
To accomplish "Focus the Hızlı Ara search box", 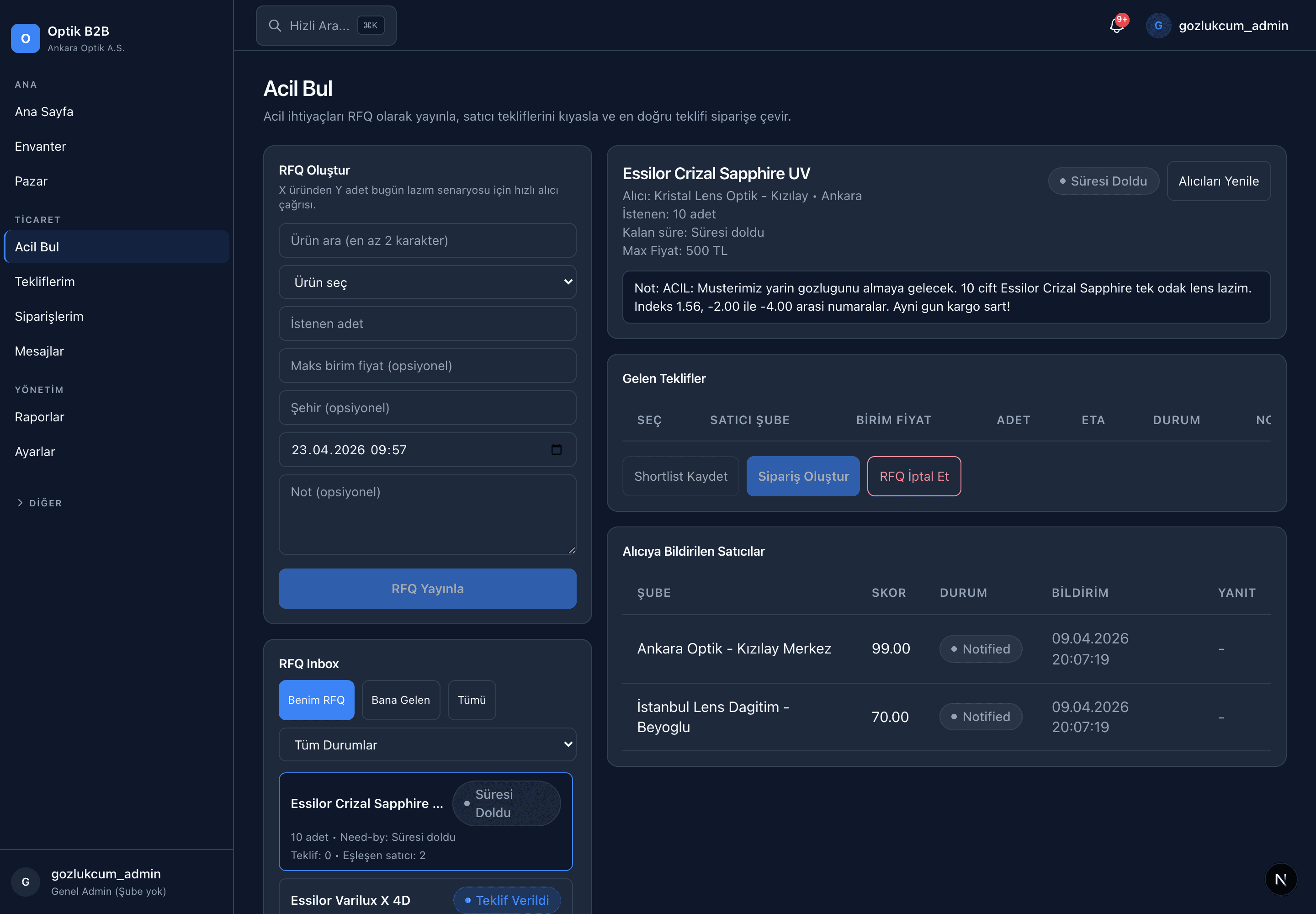I will click(326, 25).
